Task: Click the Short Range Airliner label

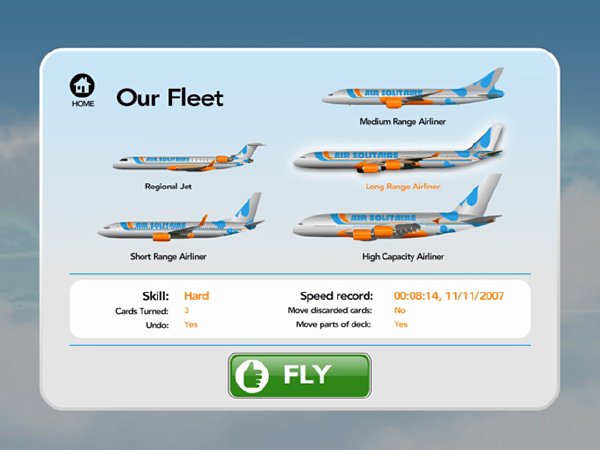Action: click(168, 256)
